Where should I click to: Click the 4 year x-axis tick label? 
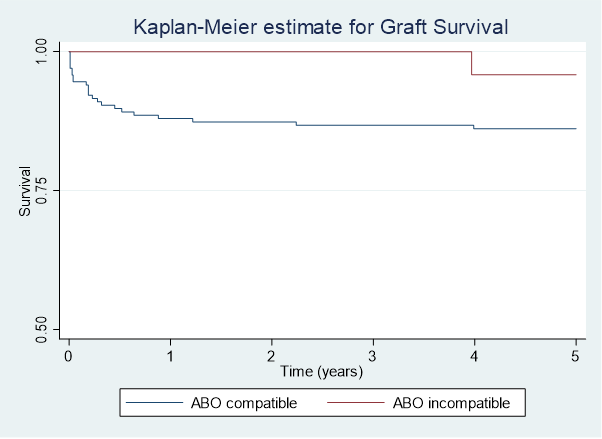coord(474,357)
